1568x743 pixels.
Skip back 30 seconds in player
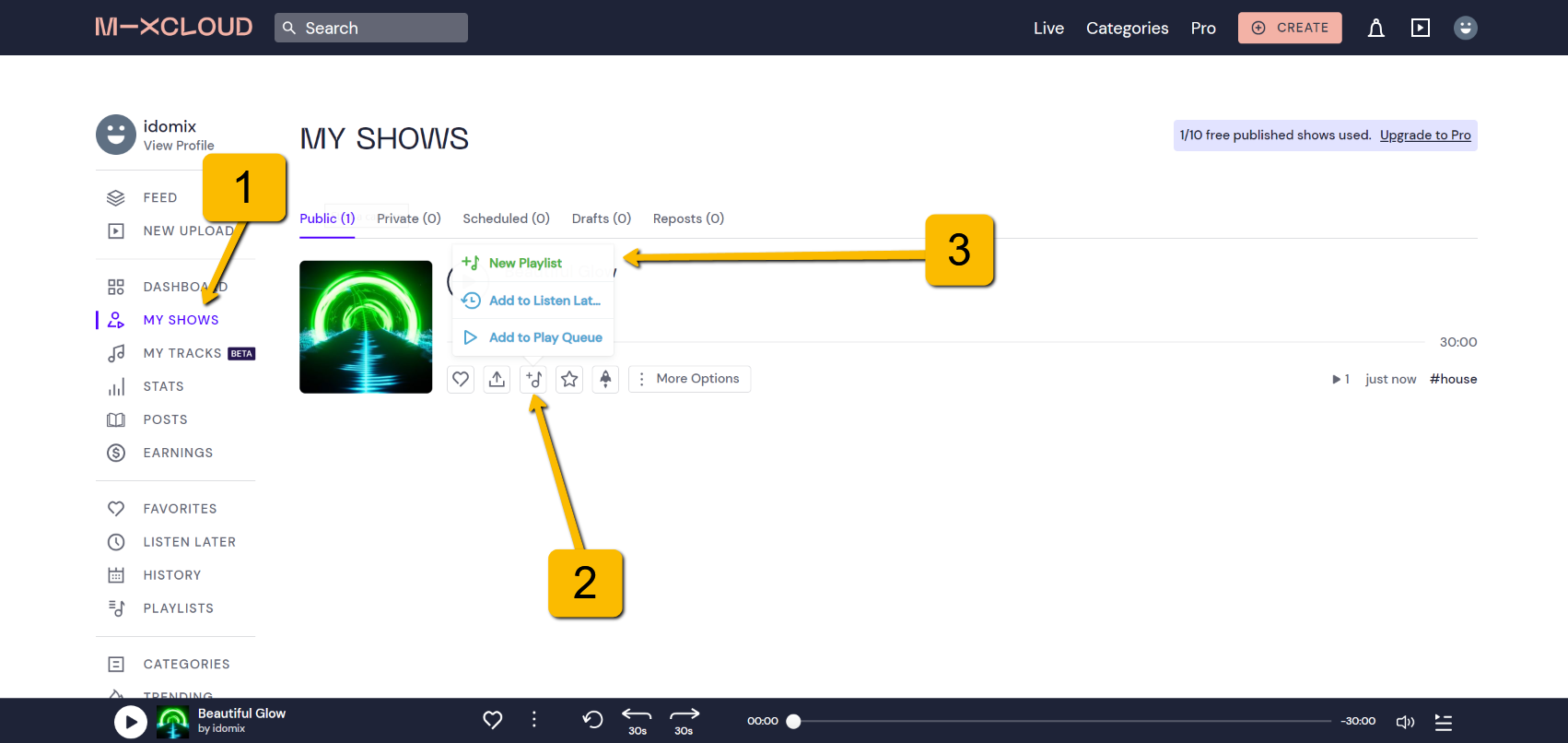637,720
